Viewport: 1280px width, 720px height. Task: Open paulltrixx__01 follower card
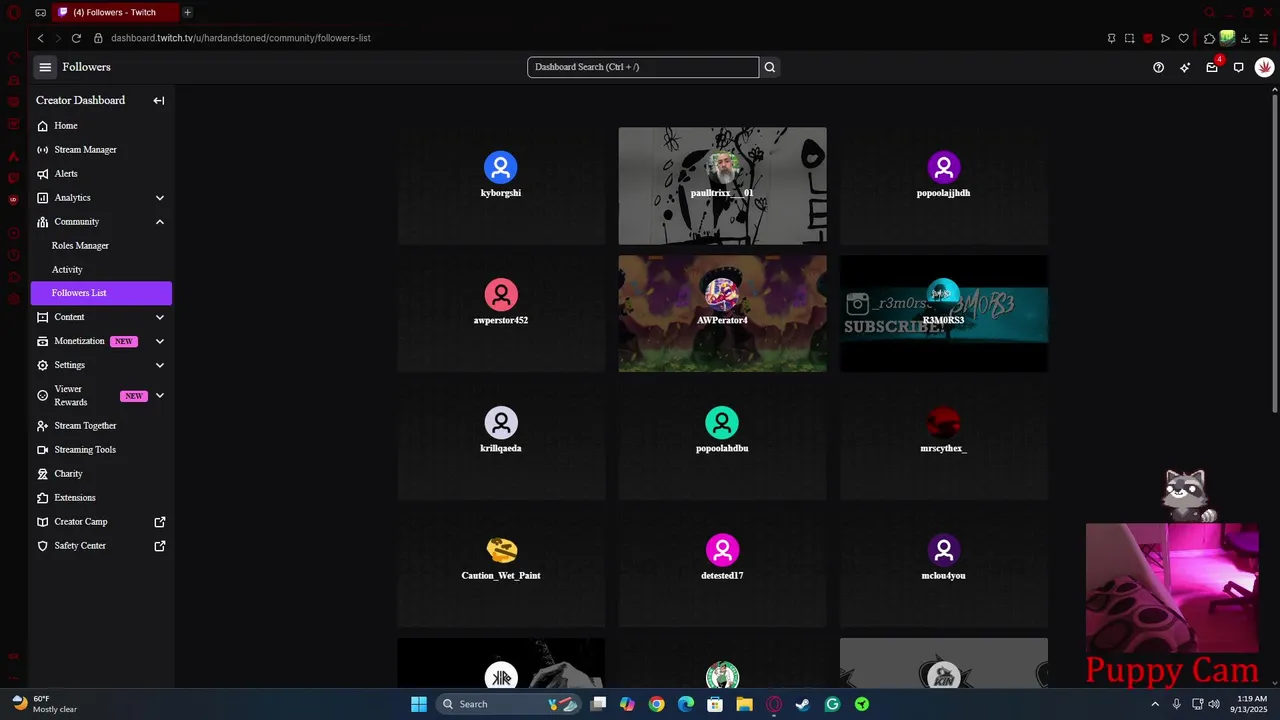722,186
